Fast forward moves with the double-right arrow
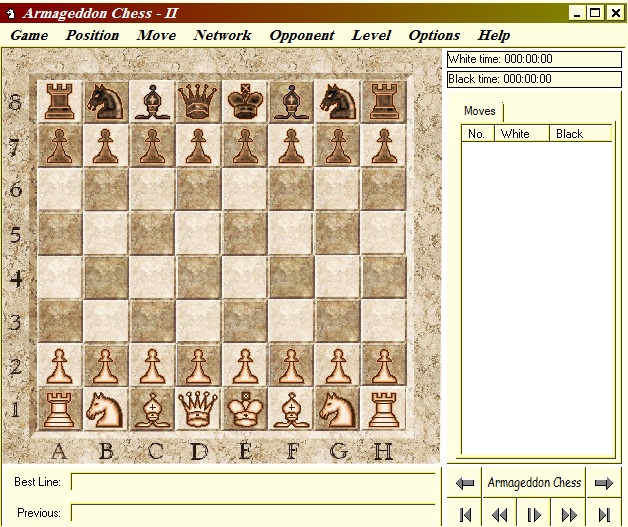The image size is (628, 527). coord(569,515)
